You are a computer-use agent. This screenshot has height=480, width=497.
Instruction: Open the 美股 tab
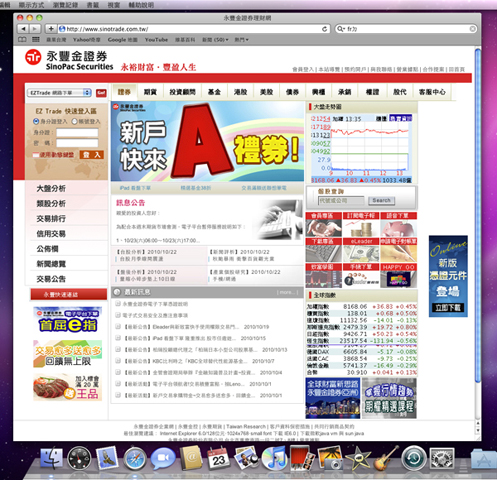[x=266, y=92]
